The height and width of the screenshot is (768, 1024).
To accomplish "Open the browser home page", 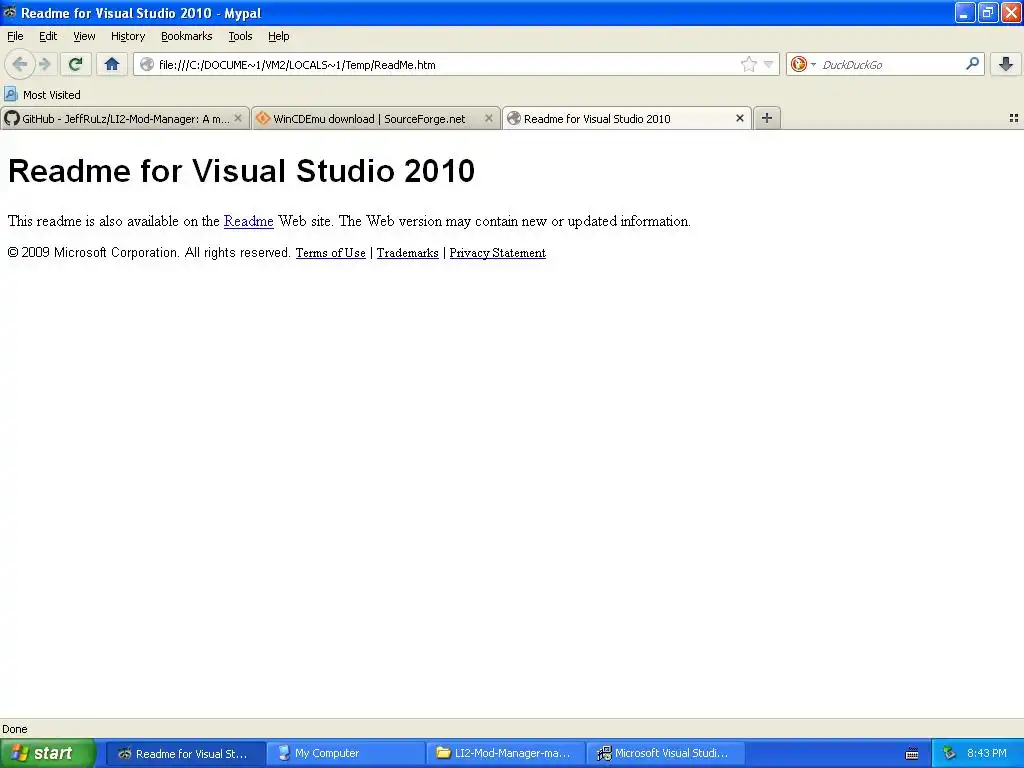I will [x=112, y=65].
